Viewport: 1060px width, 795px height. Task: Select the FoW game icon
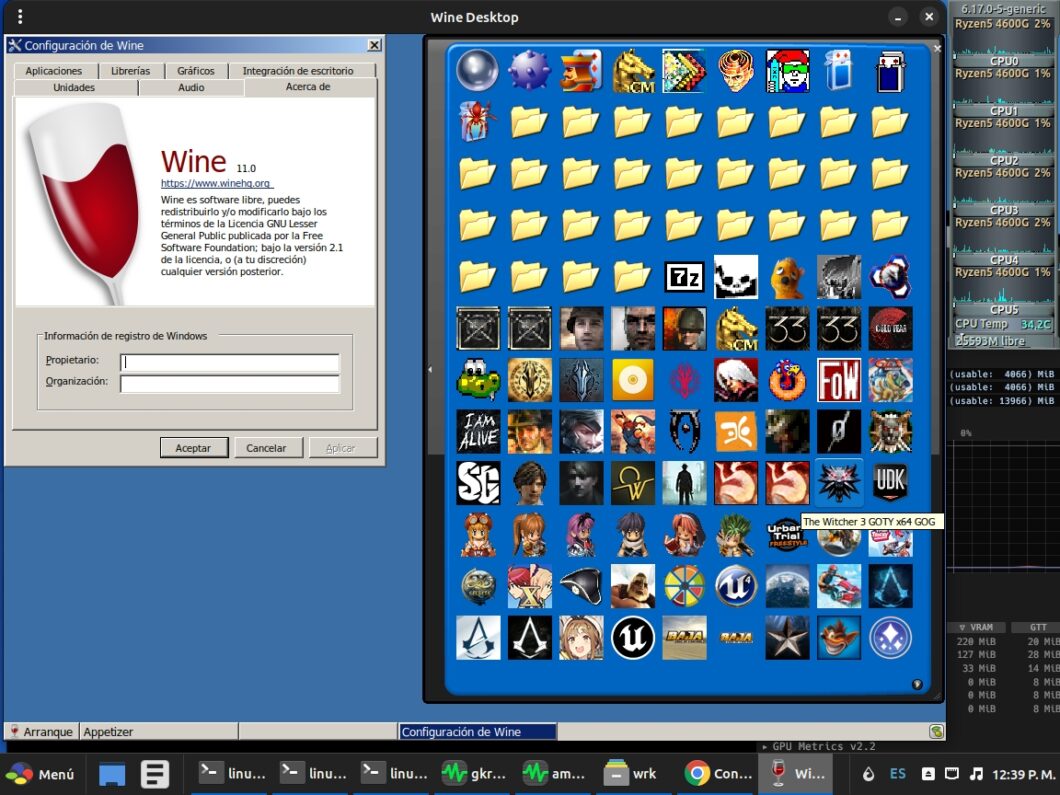[x=839, y=380]
